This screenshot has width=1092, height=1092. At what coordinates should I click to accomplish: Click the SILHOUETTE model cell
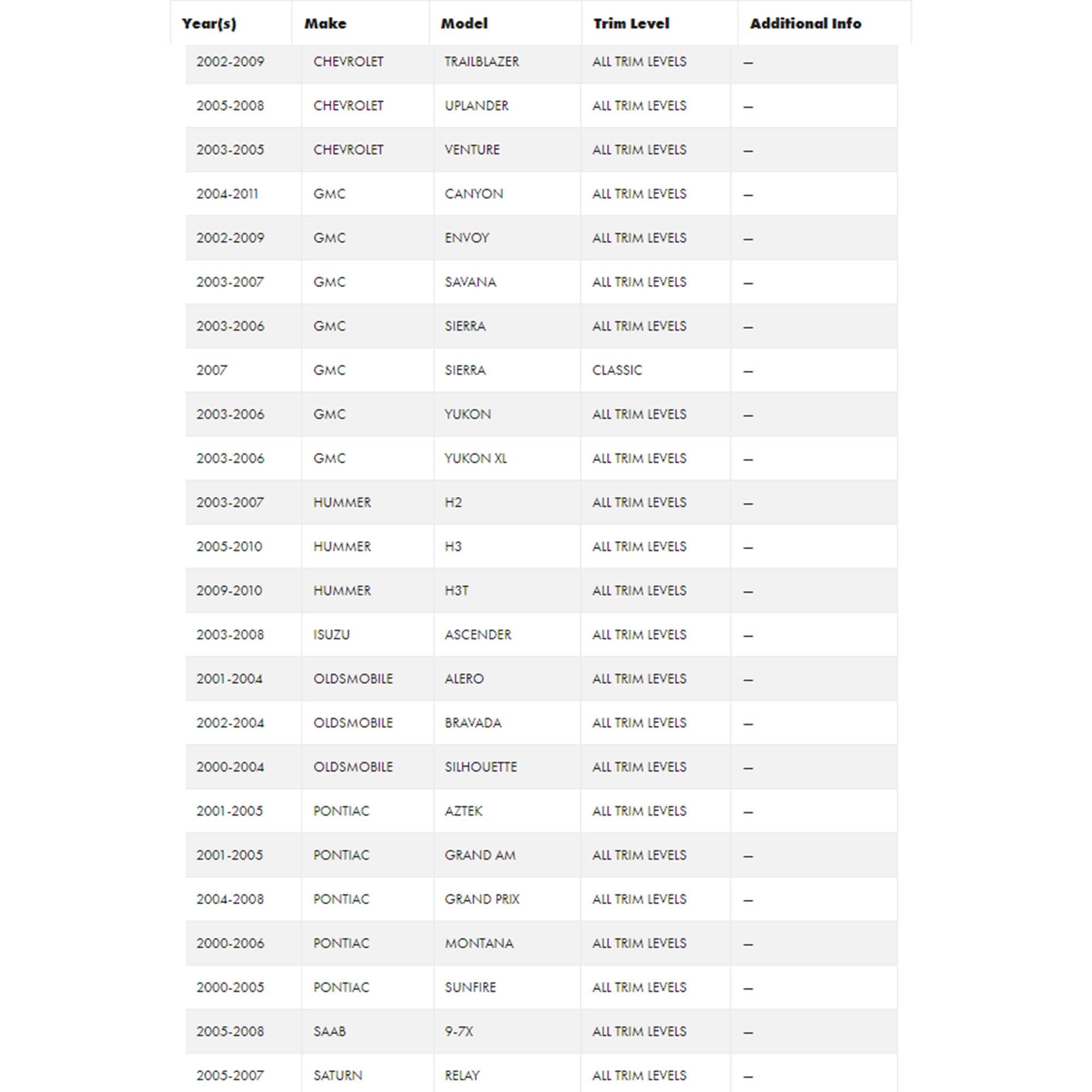tap(480, 767)
